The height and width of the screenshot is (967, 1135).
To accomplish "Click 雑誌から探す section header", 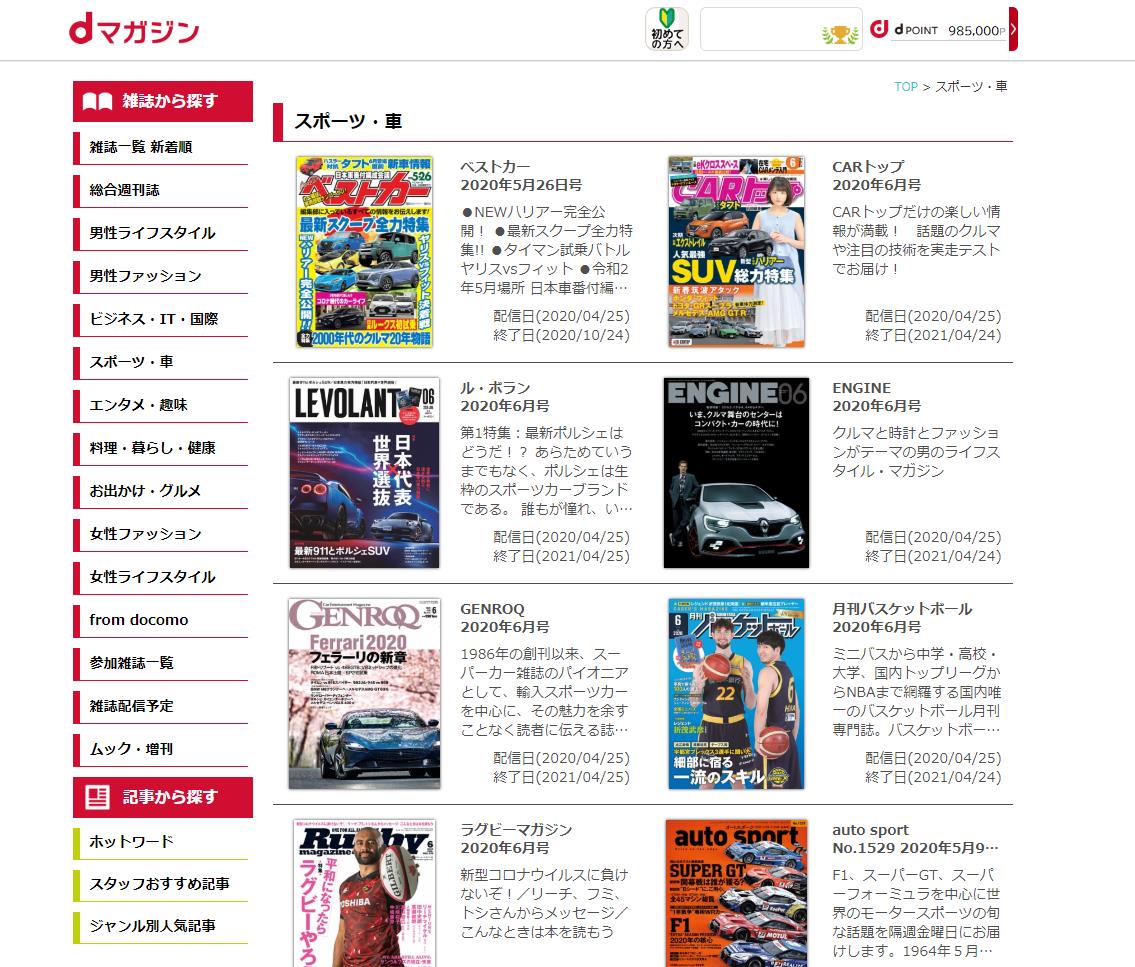I will (x=163, y=101).
